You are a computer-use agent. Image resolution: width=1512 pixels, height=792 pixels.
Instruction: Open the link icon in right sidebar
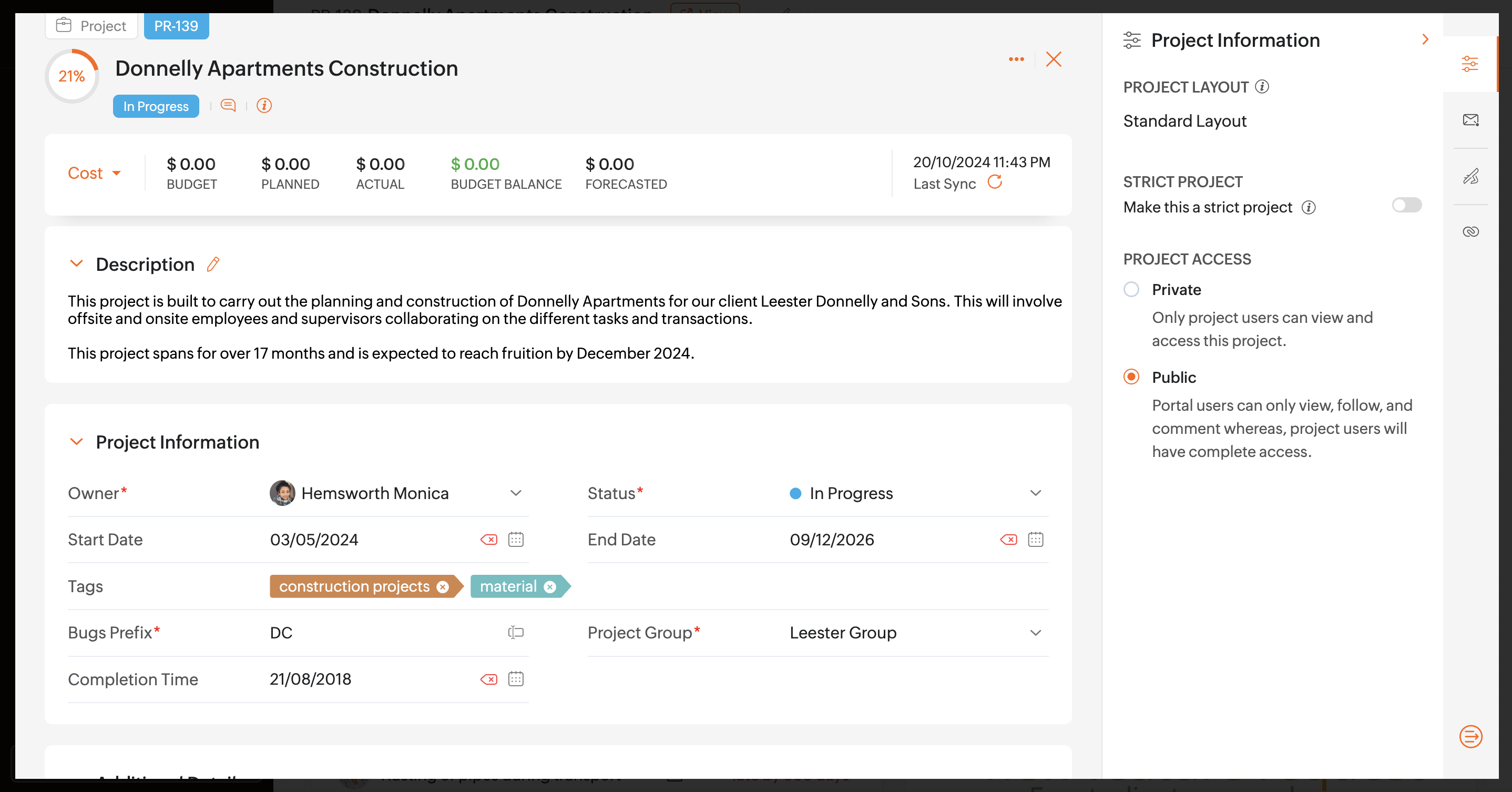pos(1470,231)
